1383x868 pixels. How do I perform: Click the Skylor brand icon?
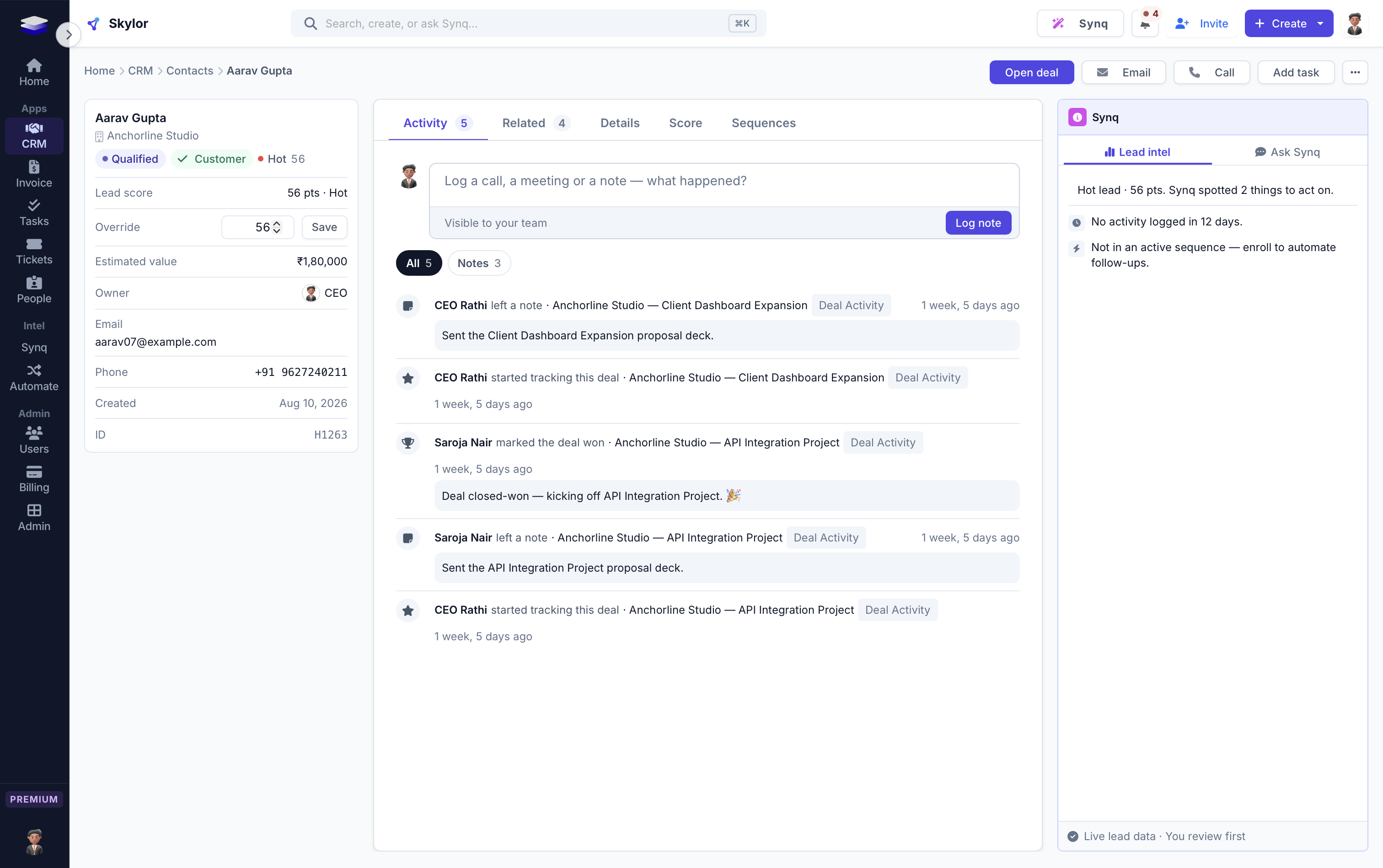click(x=94, y=23)
